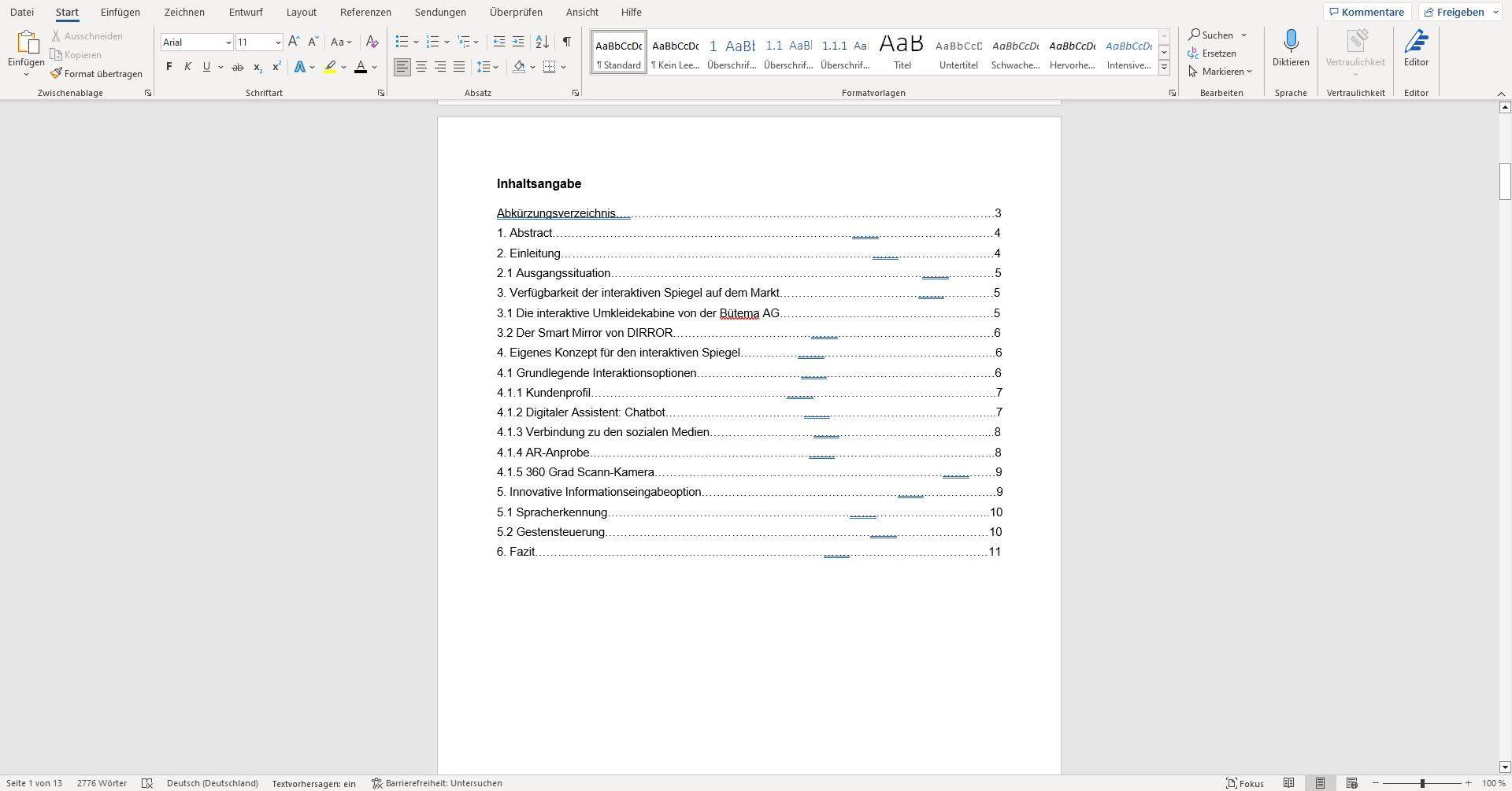This screenshot has height=791, width=1512.
Task: Click the Kommentare button
Action: pos(1366,12)
